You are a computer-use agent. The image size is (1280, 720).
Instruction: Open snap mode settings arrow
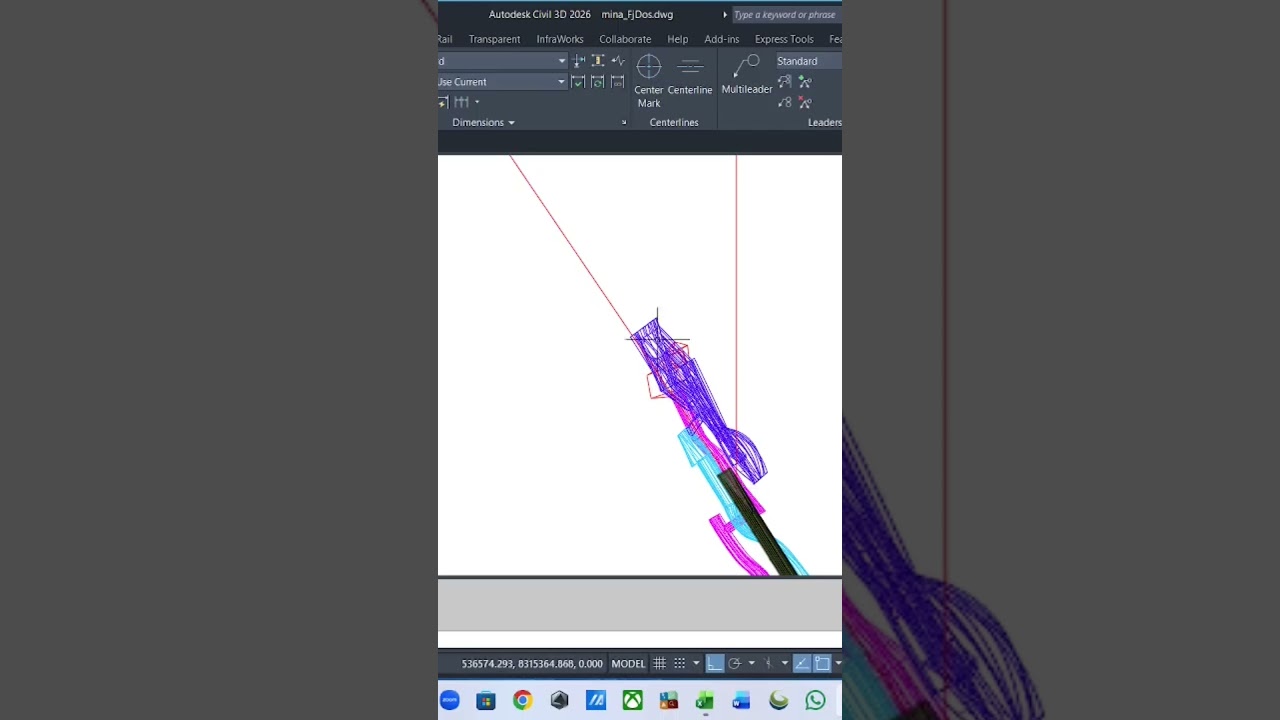pyautogui.click(x=696, y=663)
